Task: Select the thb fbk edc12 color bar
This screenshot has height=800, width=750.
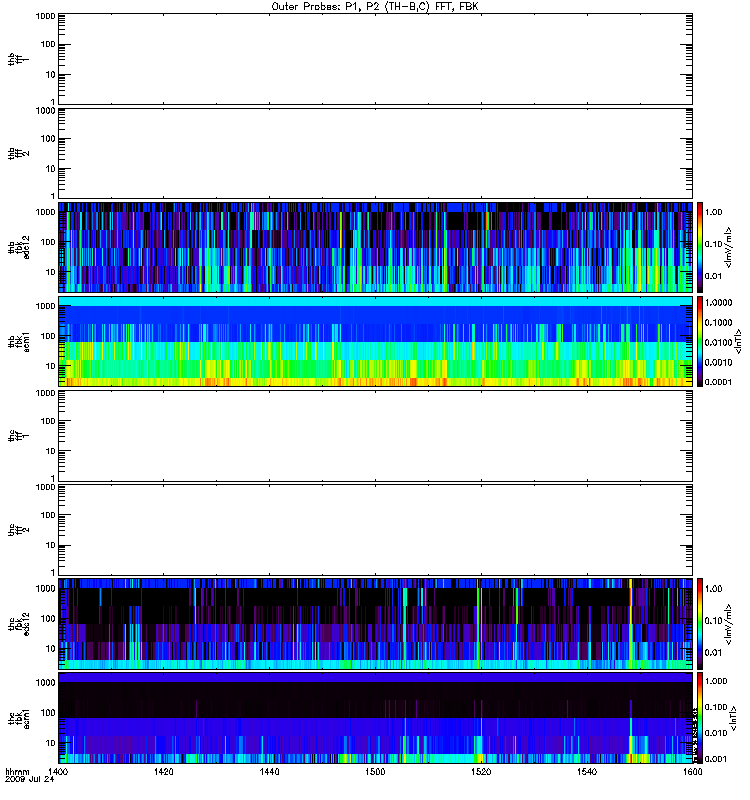Action: (700, 247)
